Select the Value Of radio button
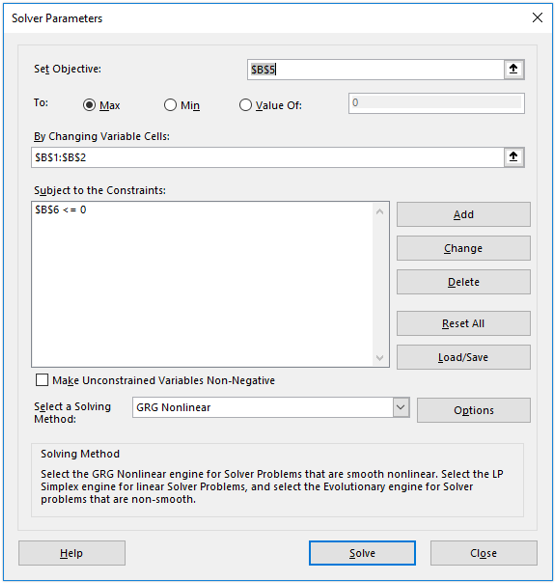 coord(245,105)
